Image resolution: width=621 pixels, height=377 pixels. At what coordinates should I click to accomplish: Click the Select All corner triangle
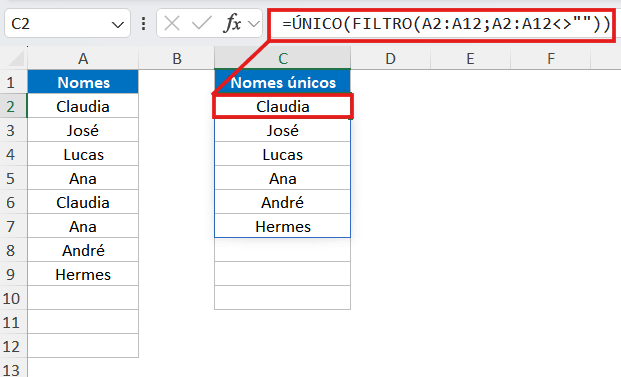(x=16, y=58)
